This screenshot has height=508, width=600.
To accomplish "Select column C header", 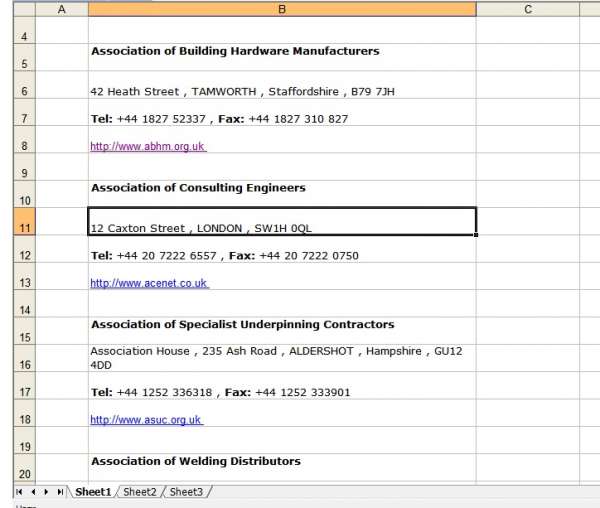I will [528, 9].
